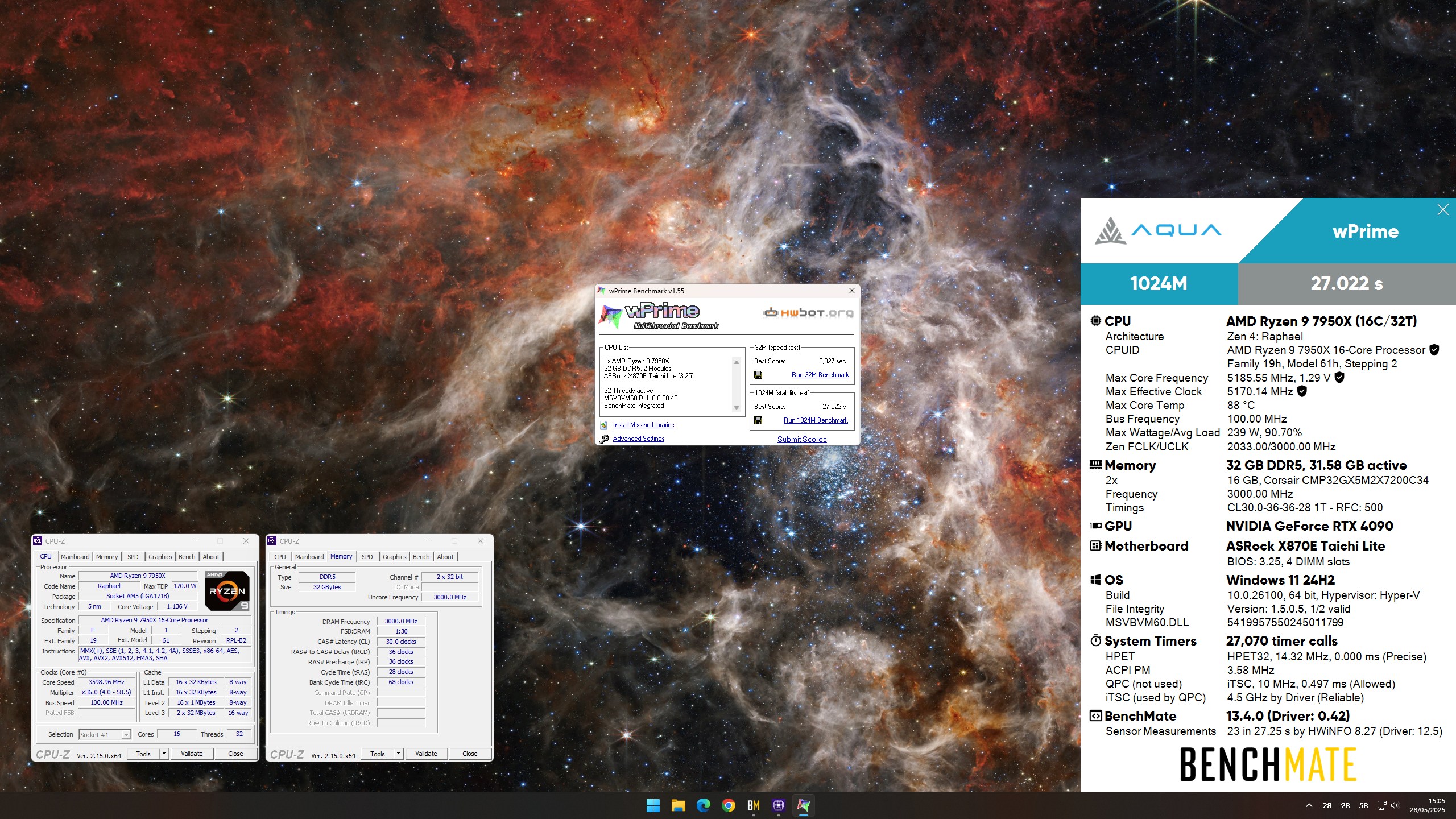Launch Microsoft Edge from the taskbar
The height and width of the screenshot is (819, 1456).
tap(703, 805)
